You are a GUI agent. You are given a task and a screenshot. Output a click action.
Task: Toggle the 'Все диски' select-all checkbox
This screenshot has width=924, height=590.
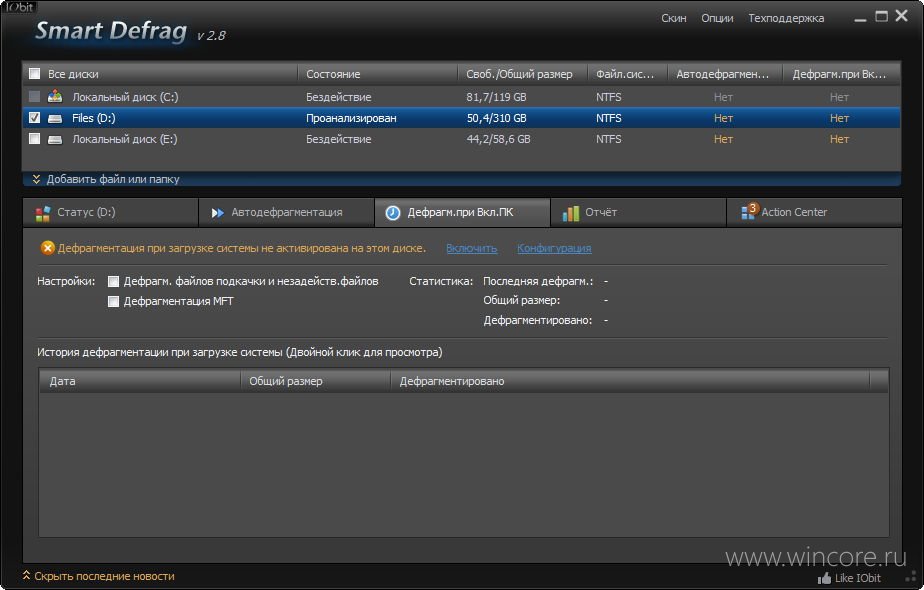point(35,74)
